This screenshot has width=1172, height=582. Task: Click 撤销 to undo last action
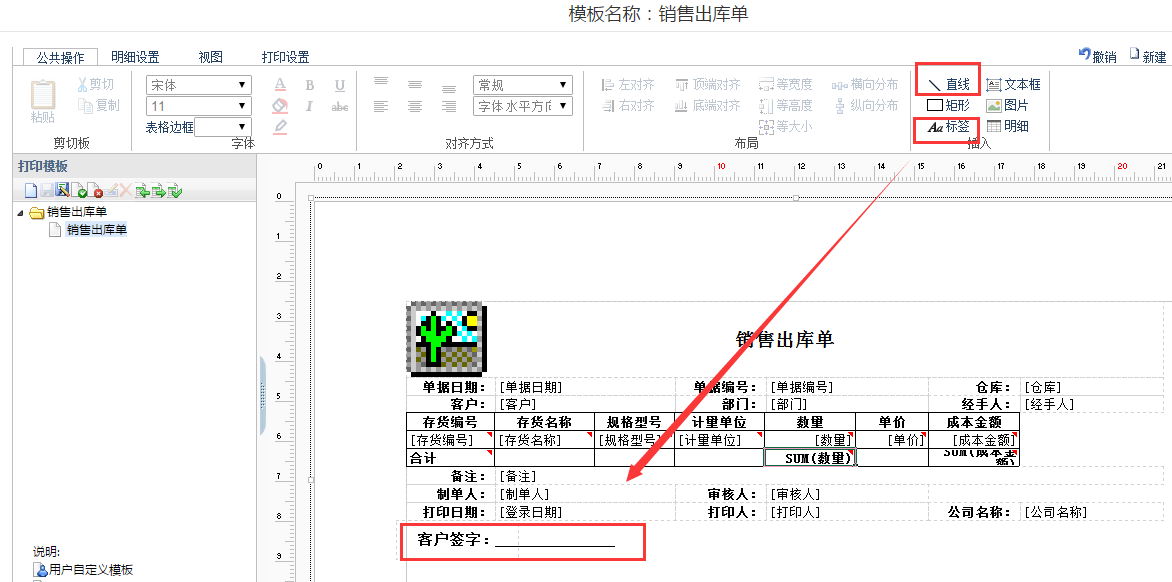[x=1097, y=56]
